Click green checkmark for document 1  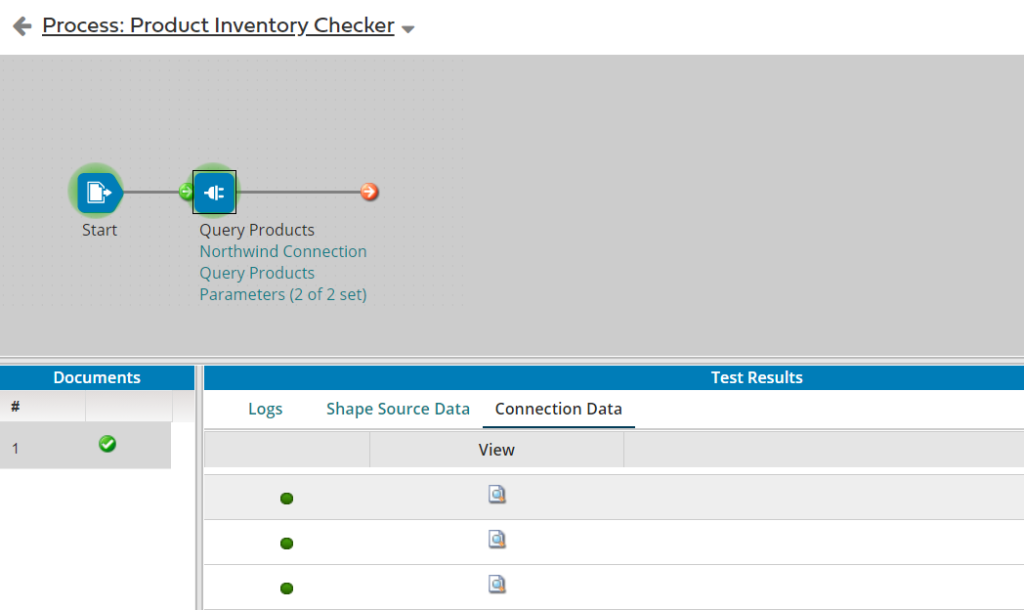[107, 444]
